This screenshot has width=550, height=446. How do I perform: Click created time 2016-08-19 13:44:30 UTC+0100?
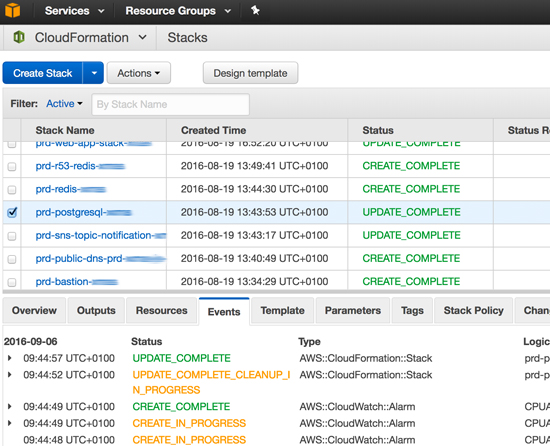tap(254, 189)
